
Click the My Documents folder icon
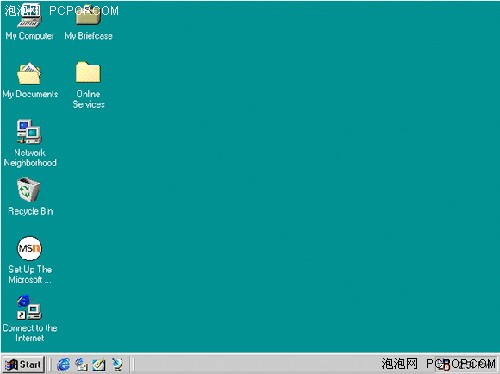29,74
